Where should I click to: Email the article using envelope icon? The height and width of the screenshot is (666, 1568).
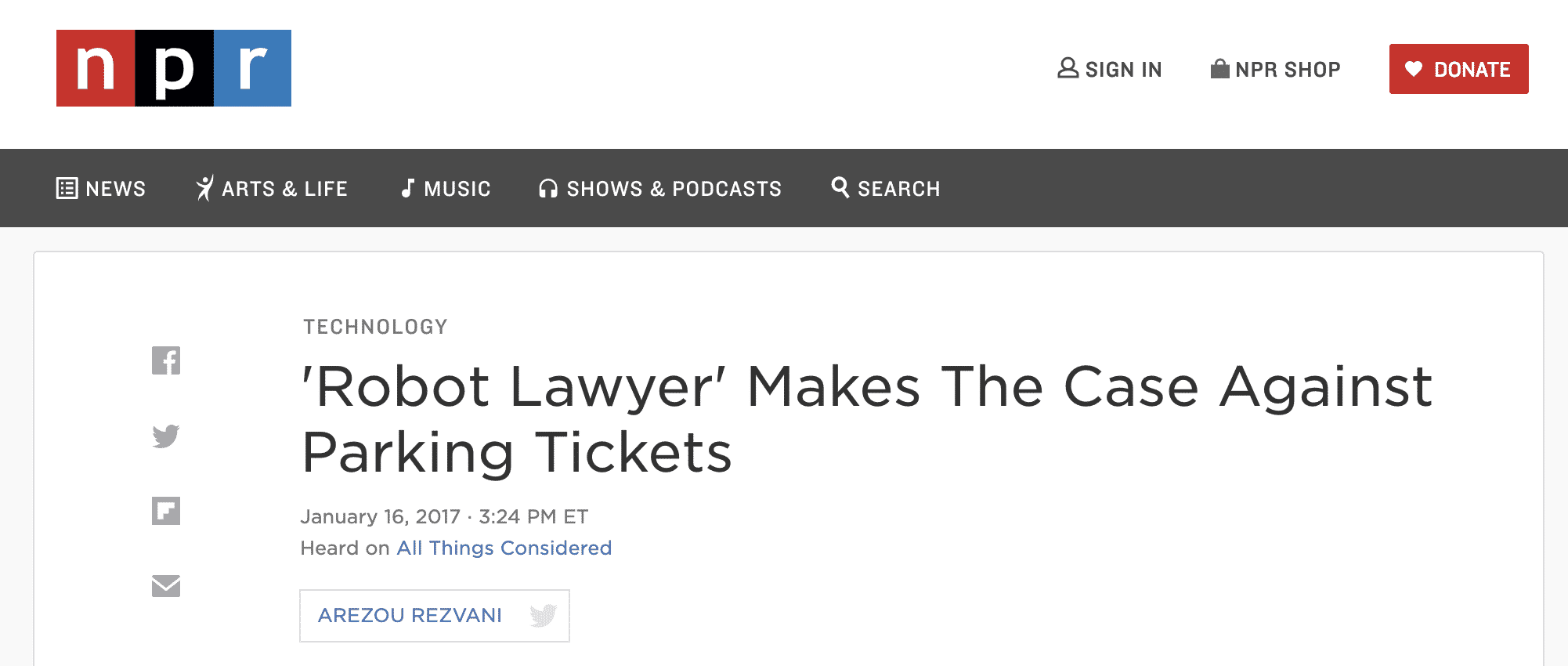coord(166,585)
